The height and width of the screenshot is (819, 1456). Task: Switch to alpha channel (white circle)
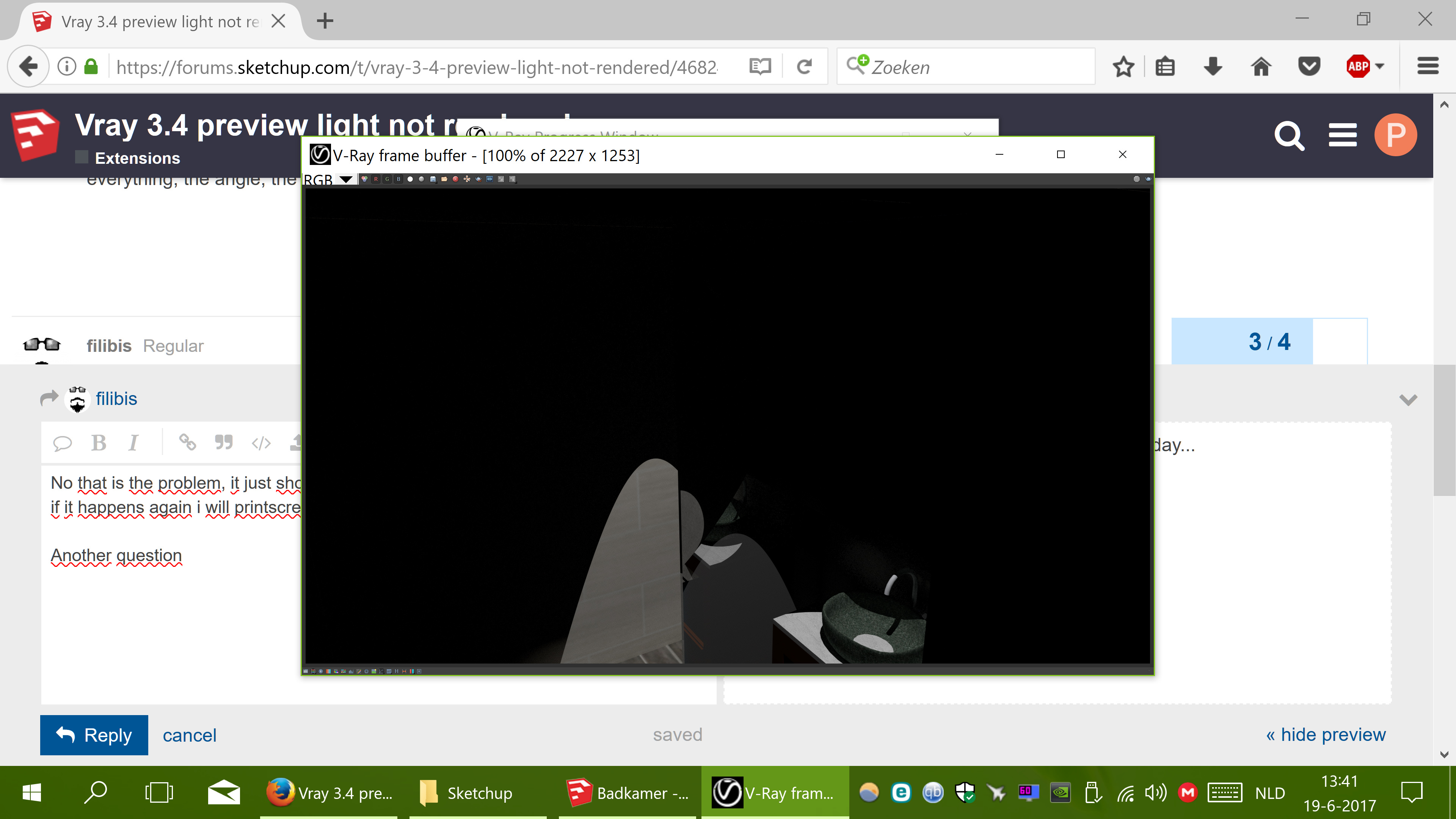(410, 179)
